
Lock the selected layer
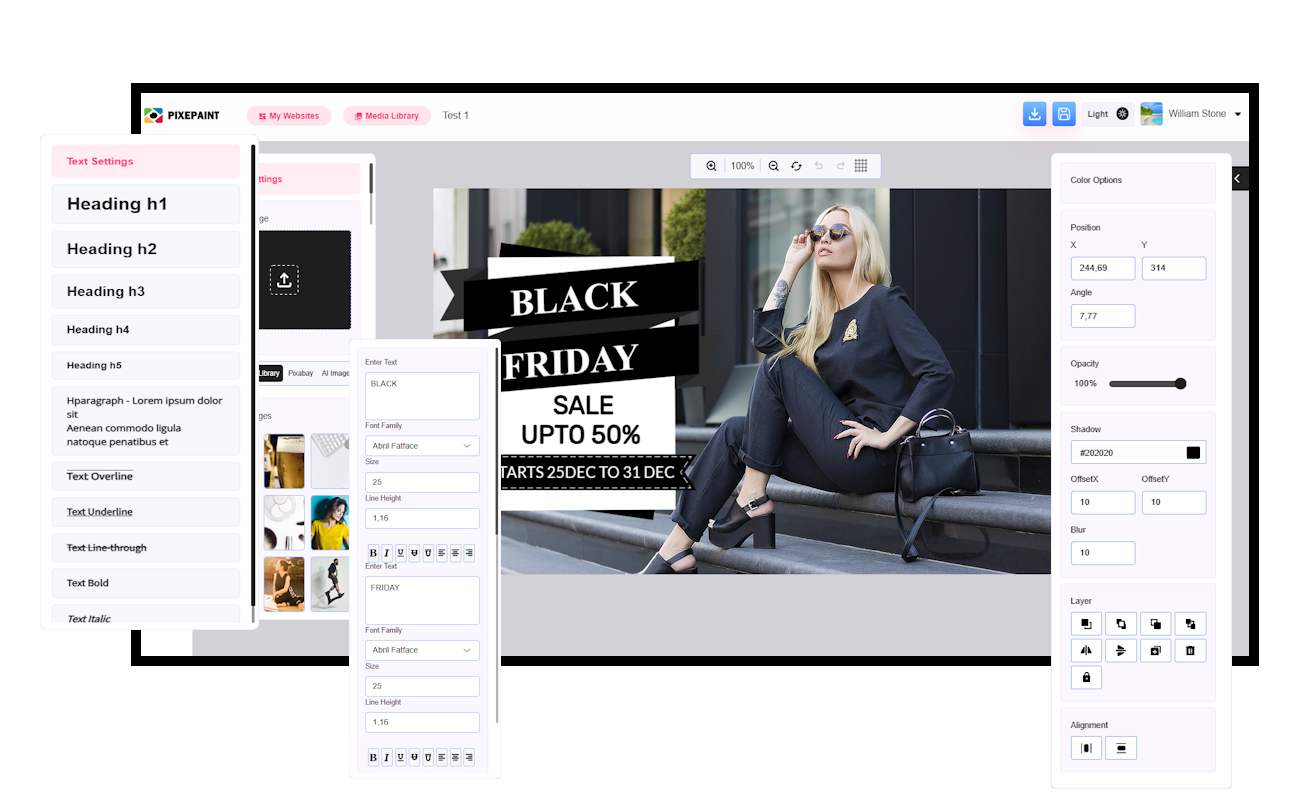coord(1086,677)
